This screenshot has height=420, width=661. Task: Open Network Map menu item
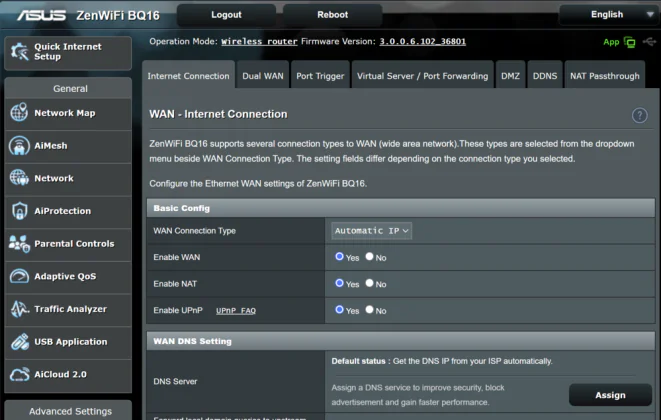click(x=68, y=113)
